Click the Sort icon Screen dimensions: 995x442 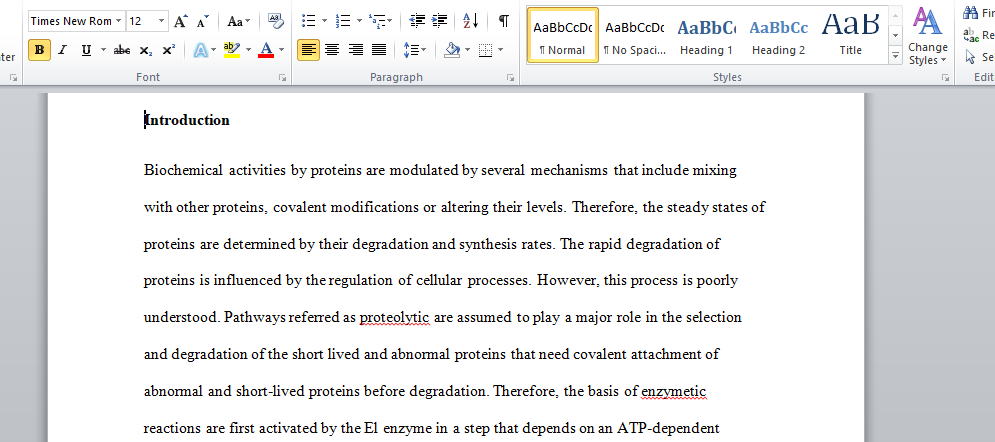tap(471, 21)
